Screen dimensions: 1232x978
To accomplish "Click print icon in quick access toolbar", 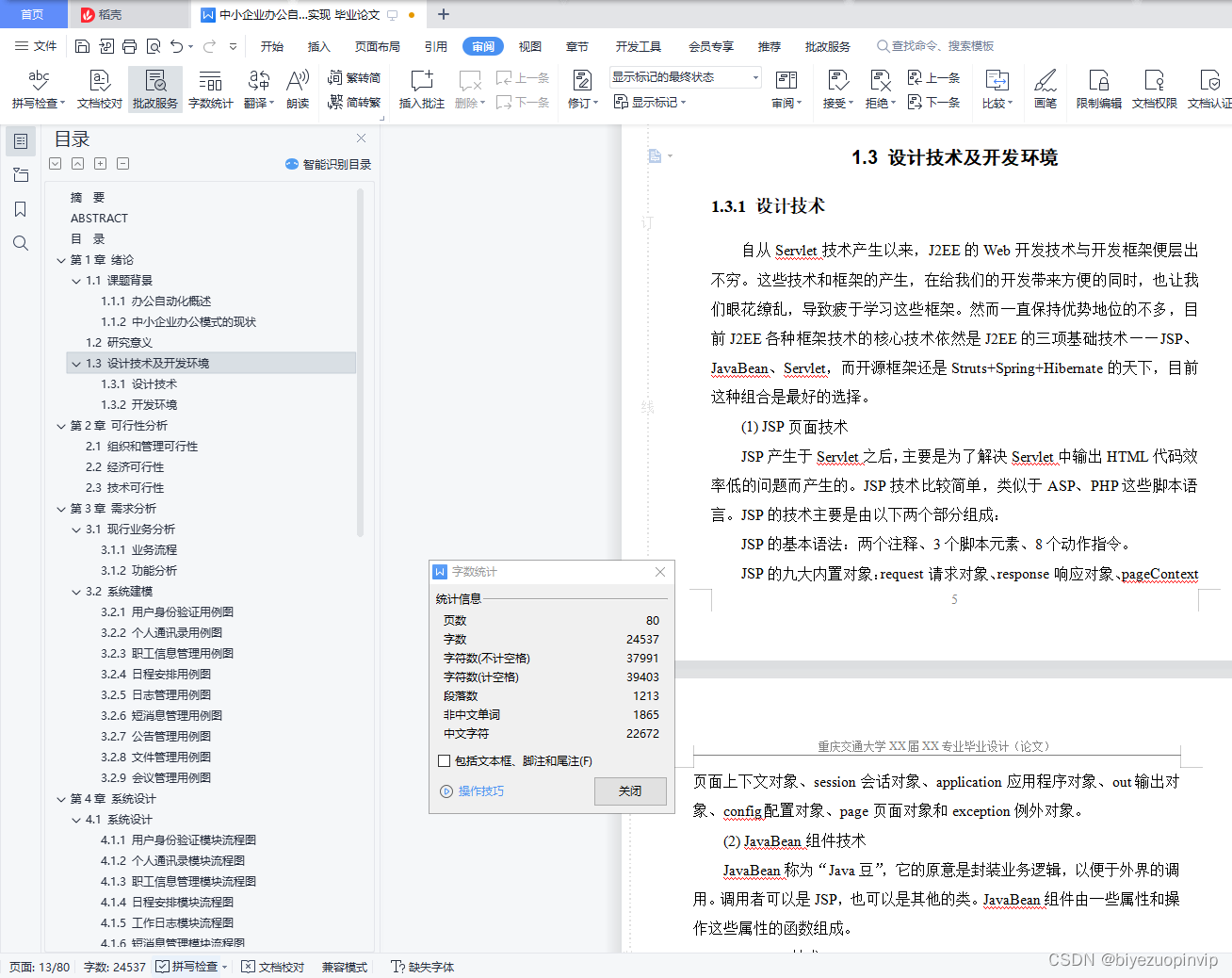I will click(x=130, y=46).
